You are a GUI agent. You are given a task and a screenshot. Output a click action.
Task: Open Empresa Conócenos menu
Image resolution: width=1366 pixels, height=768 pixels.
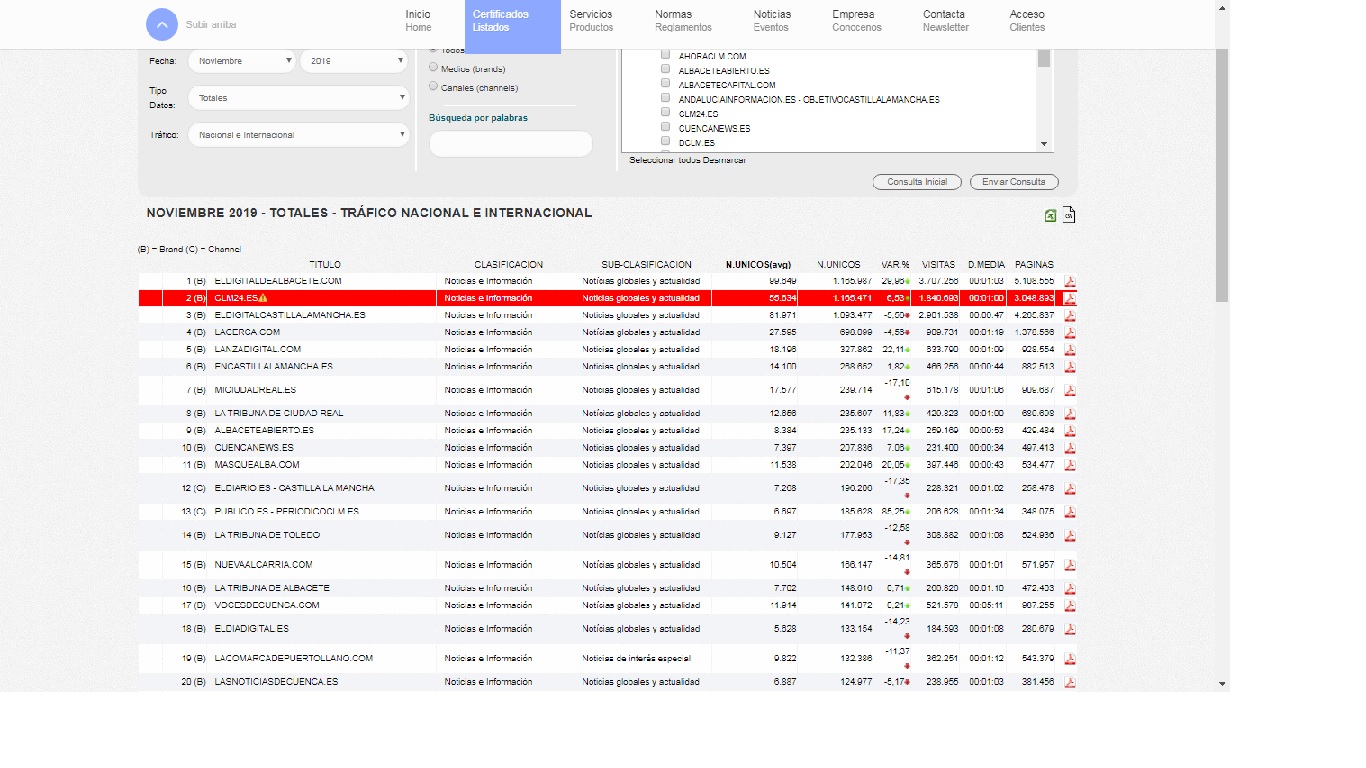click(857, 21)
